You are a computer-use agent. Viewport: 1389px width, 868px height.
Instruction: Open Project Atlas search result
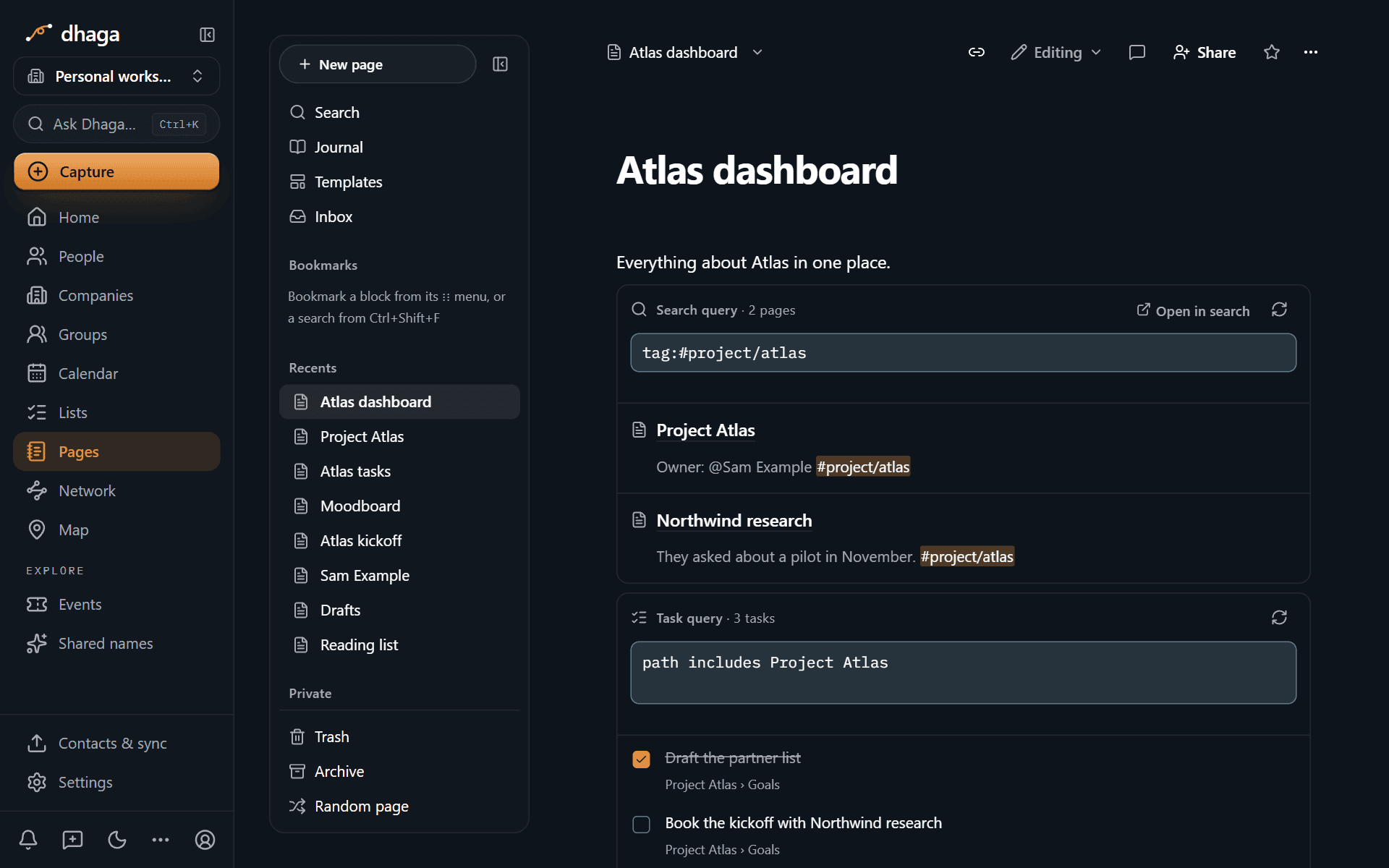(705, 430)
